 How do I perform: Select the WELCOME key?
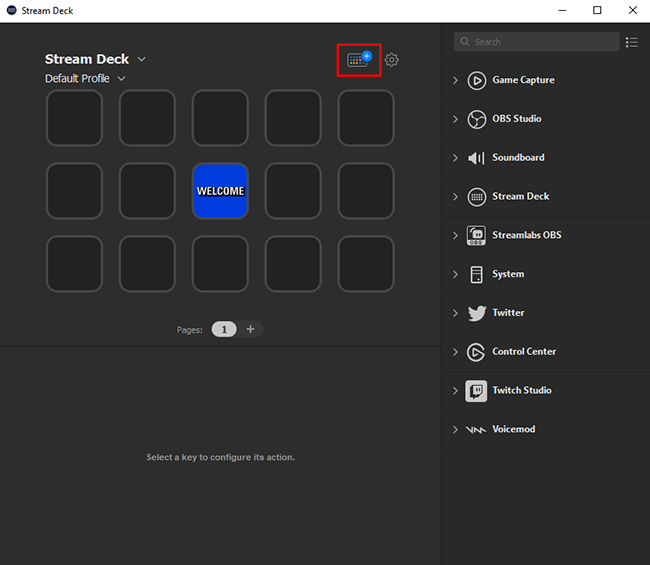tap(220, 191)
